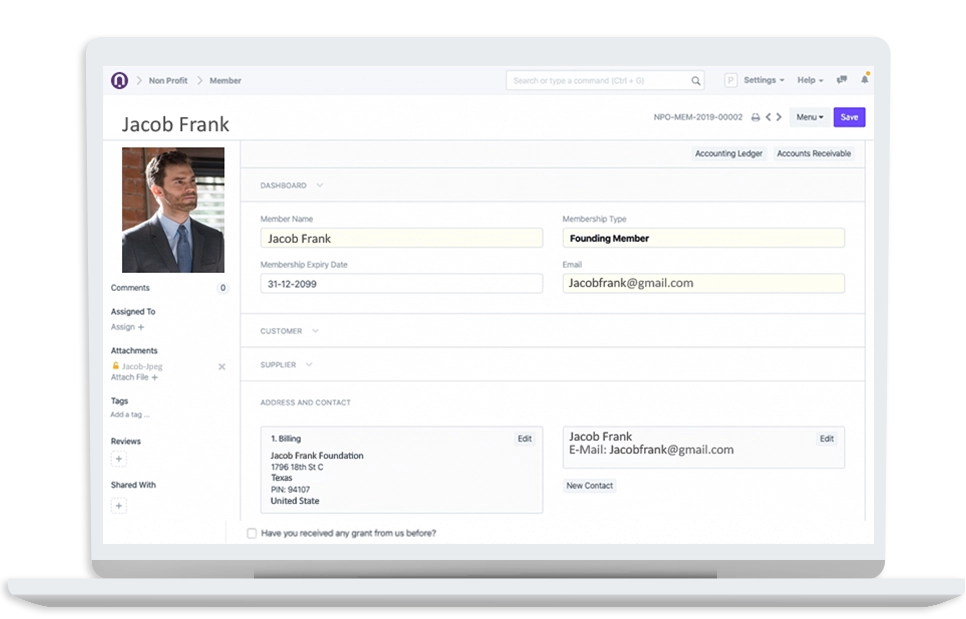Share document via Shared With plus

point(119,506)
